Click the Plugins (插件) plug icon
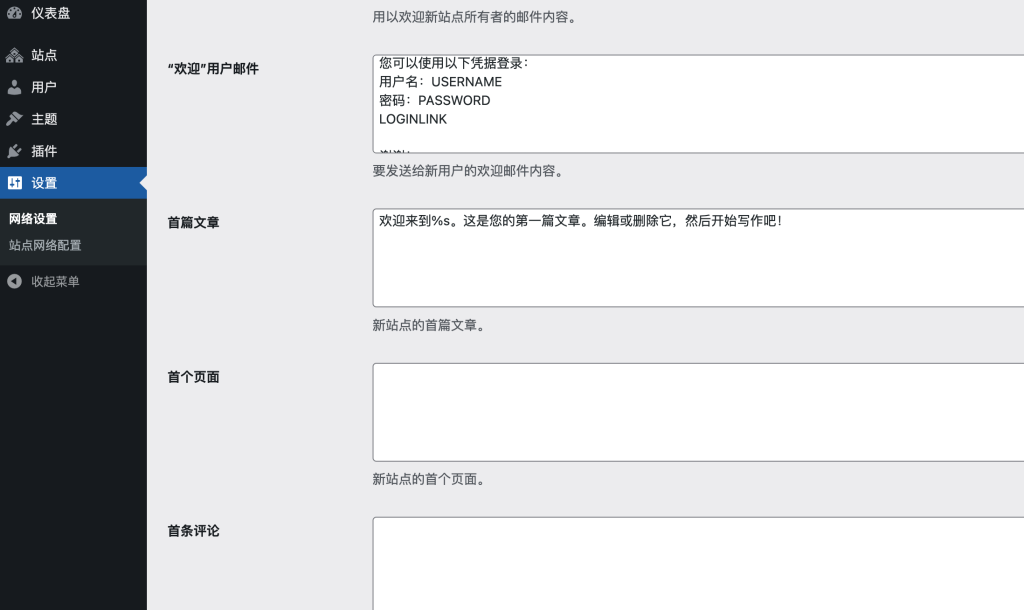Screen dimensions: 1024x610 tap(15, 151)
